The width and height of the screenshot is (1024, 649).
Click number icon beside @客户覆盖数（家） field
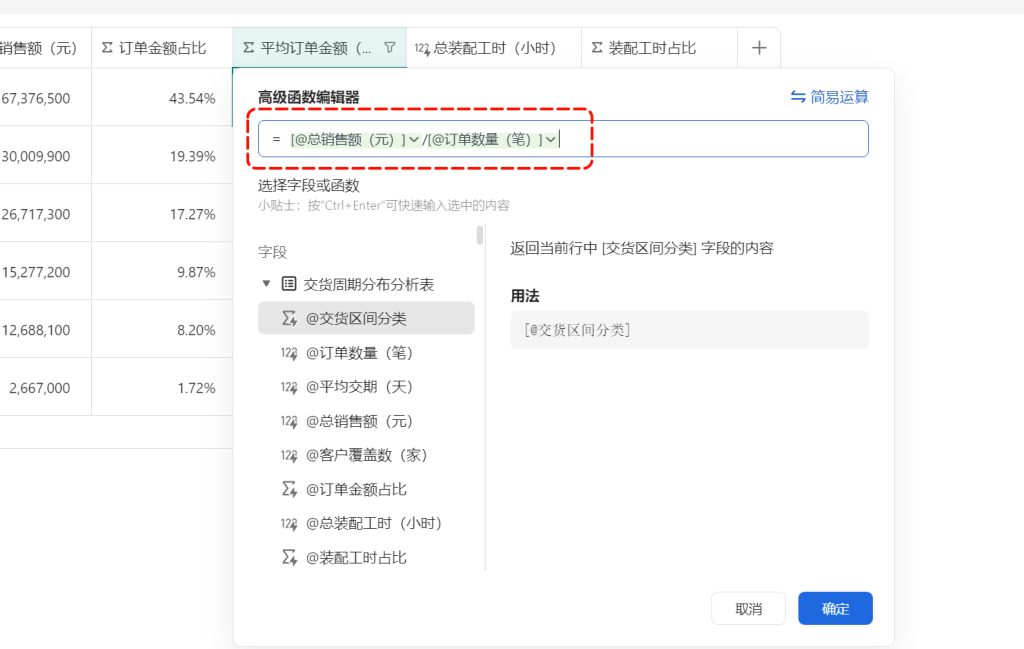tap(289, 455)
